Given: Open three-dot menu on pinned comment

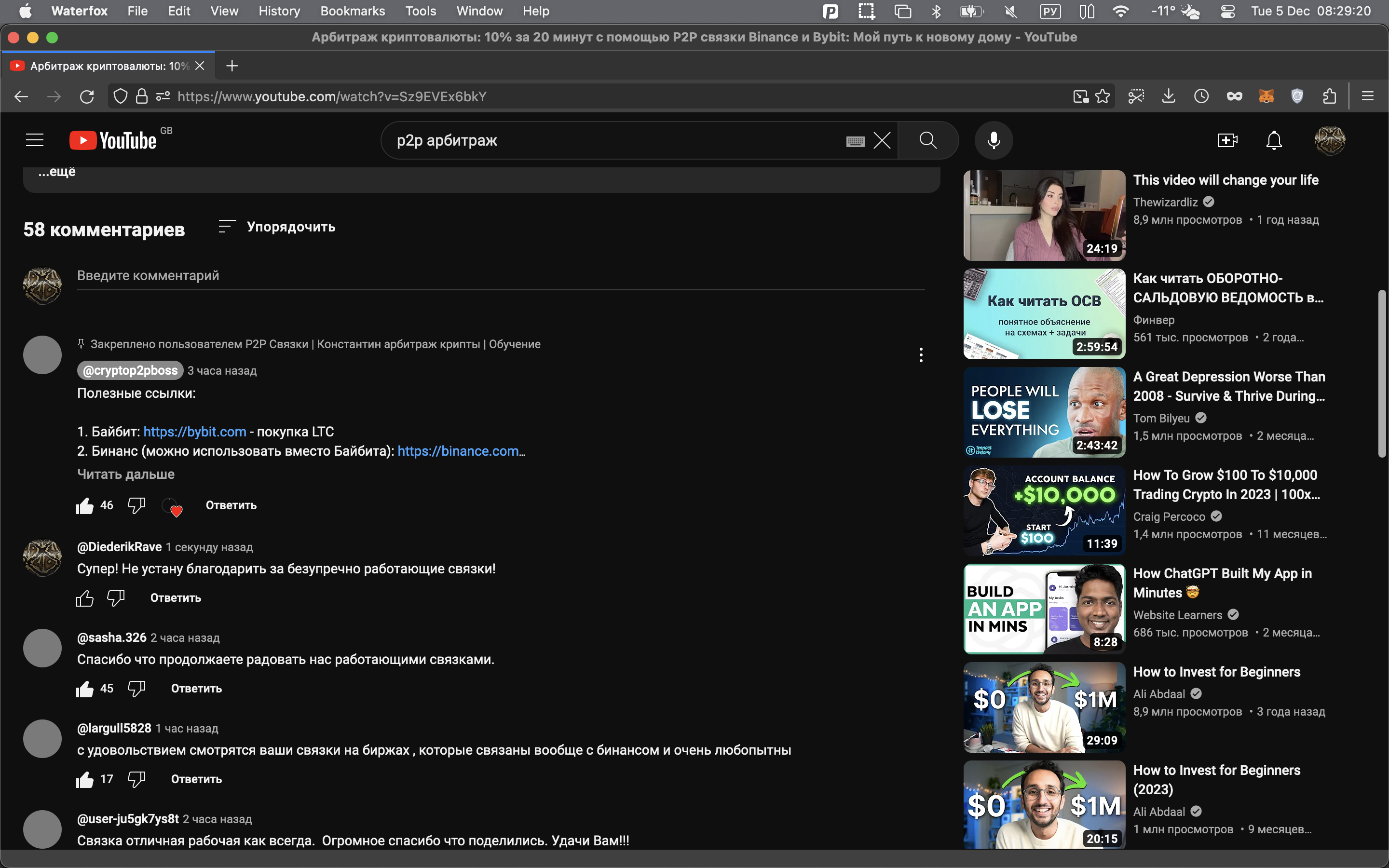Looking at the screenshot, I should coord(921,355).
